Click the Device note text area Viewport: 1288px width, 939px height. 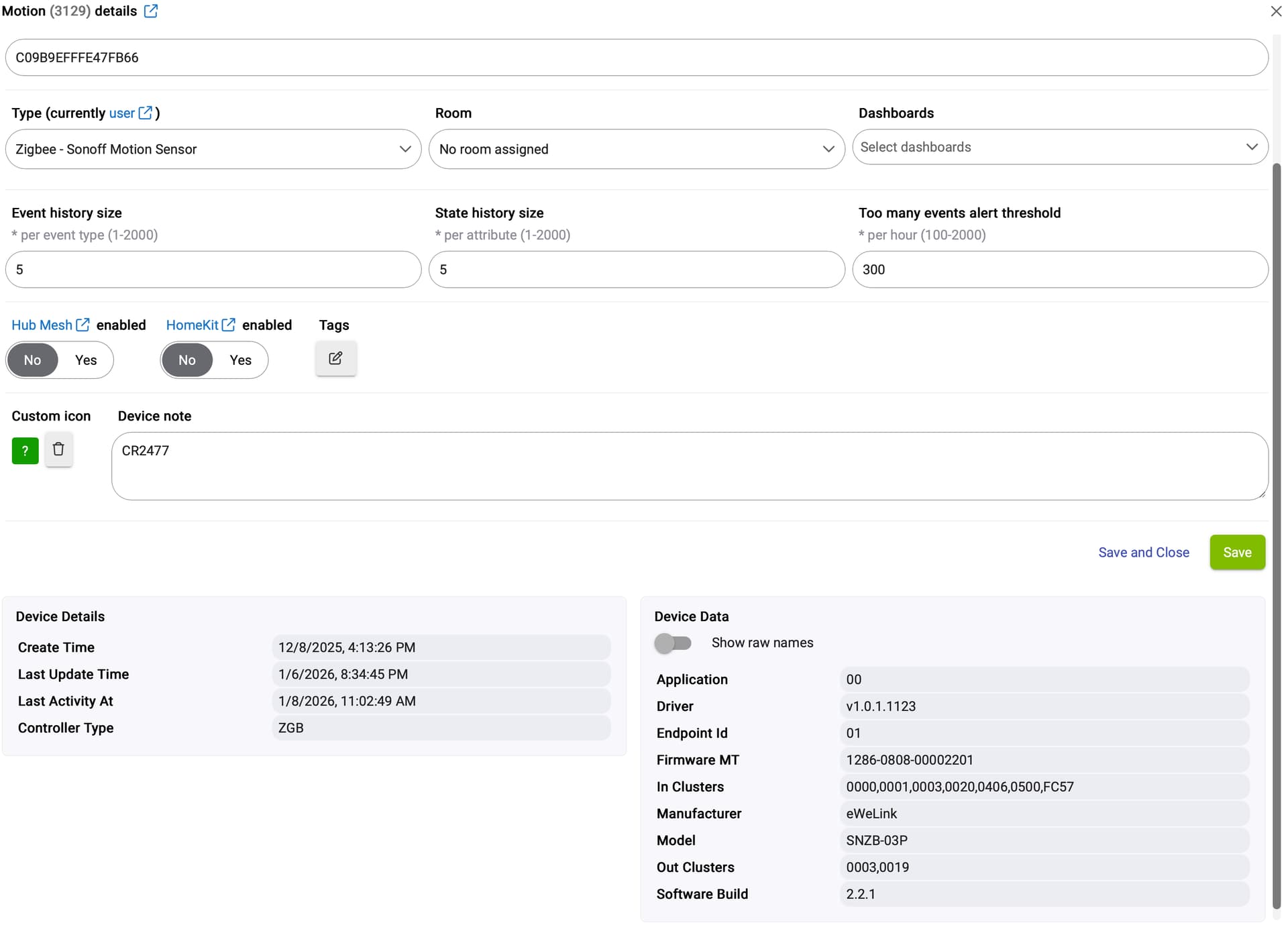click(x=689, y=466)
